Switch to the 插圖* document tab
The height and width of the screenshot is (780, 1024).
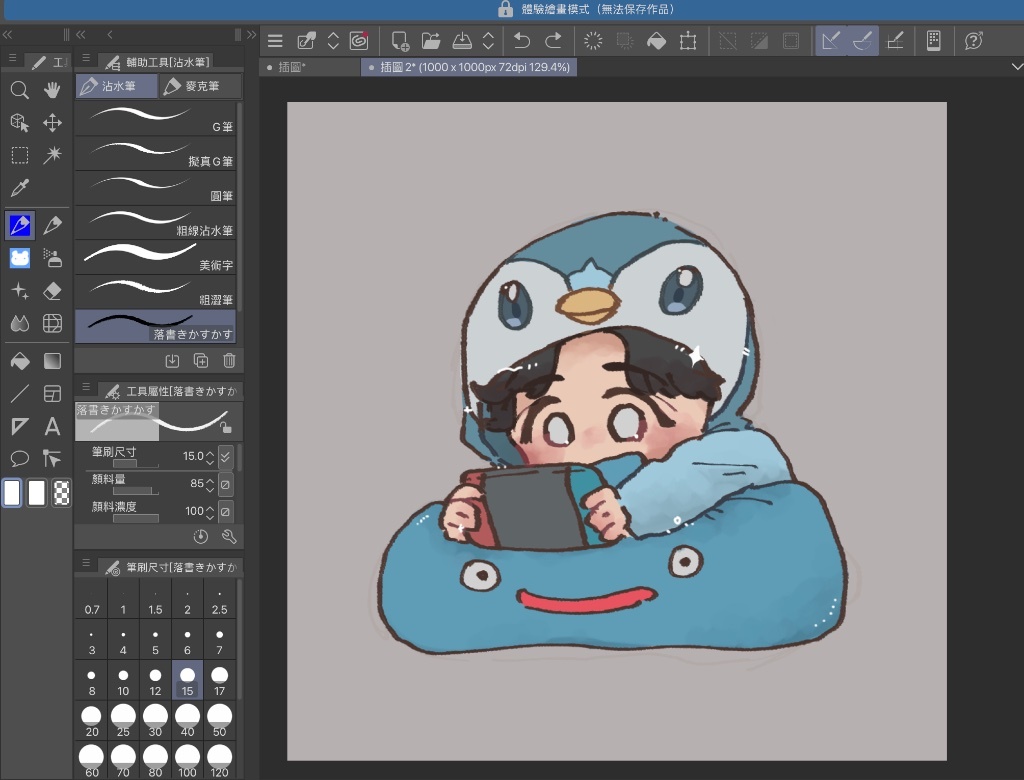click(x=310, y=67)
